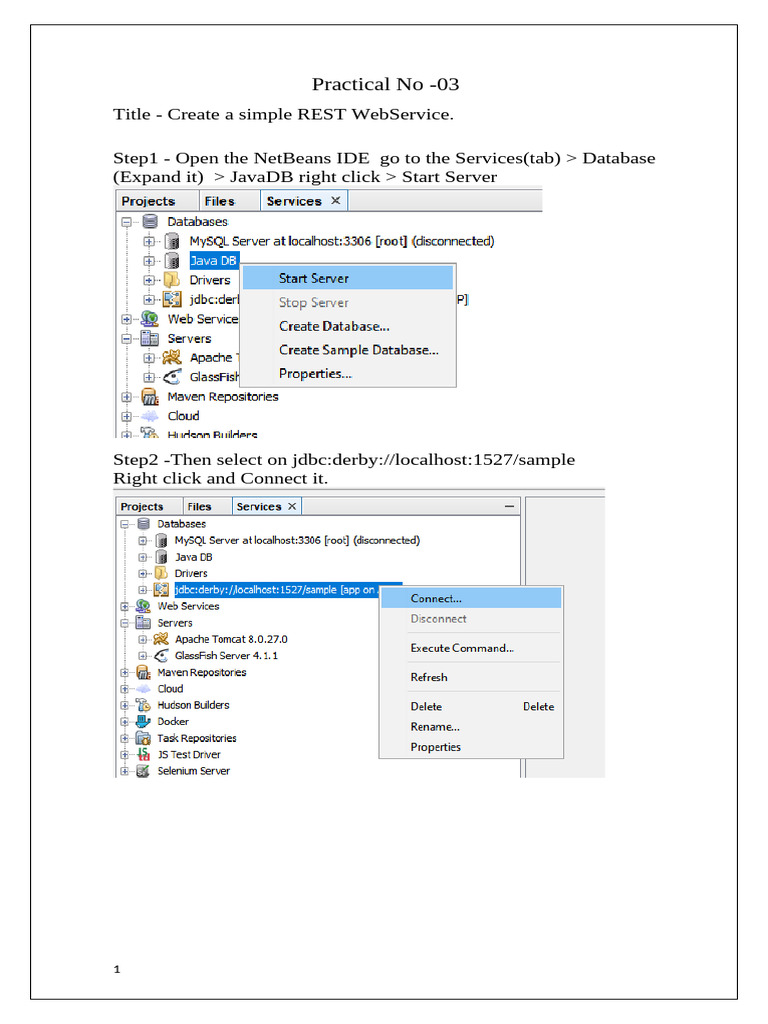Click Cloud icon in first screenshot
Image resolution: width=768 pixels, height=1024 pixels.
[150, 416]
